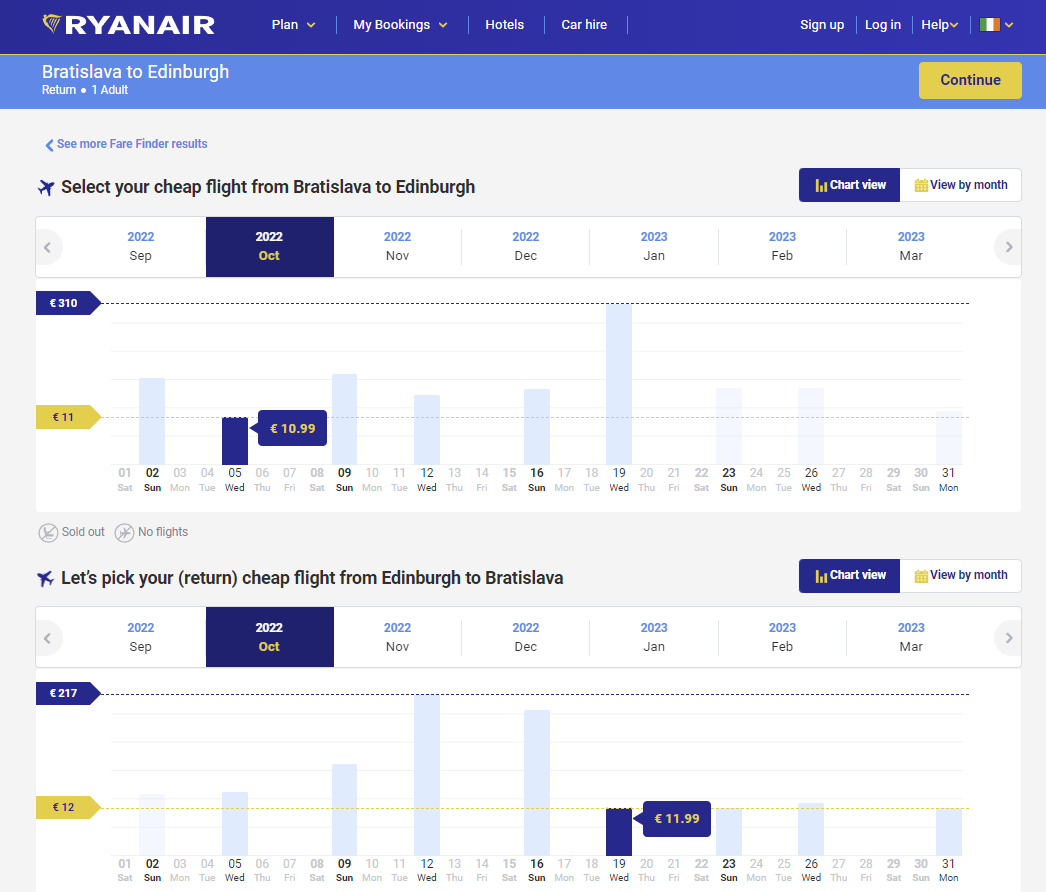This screenshot has width=1046, height=892.
Task: Select 2023 Jan tab for return flight
Action: (x=654, y=638)
